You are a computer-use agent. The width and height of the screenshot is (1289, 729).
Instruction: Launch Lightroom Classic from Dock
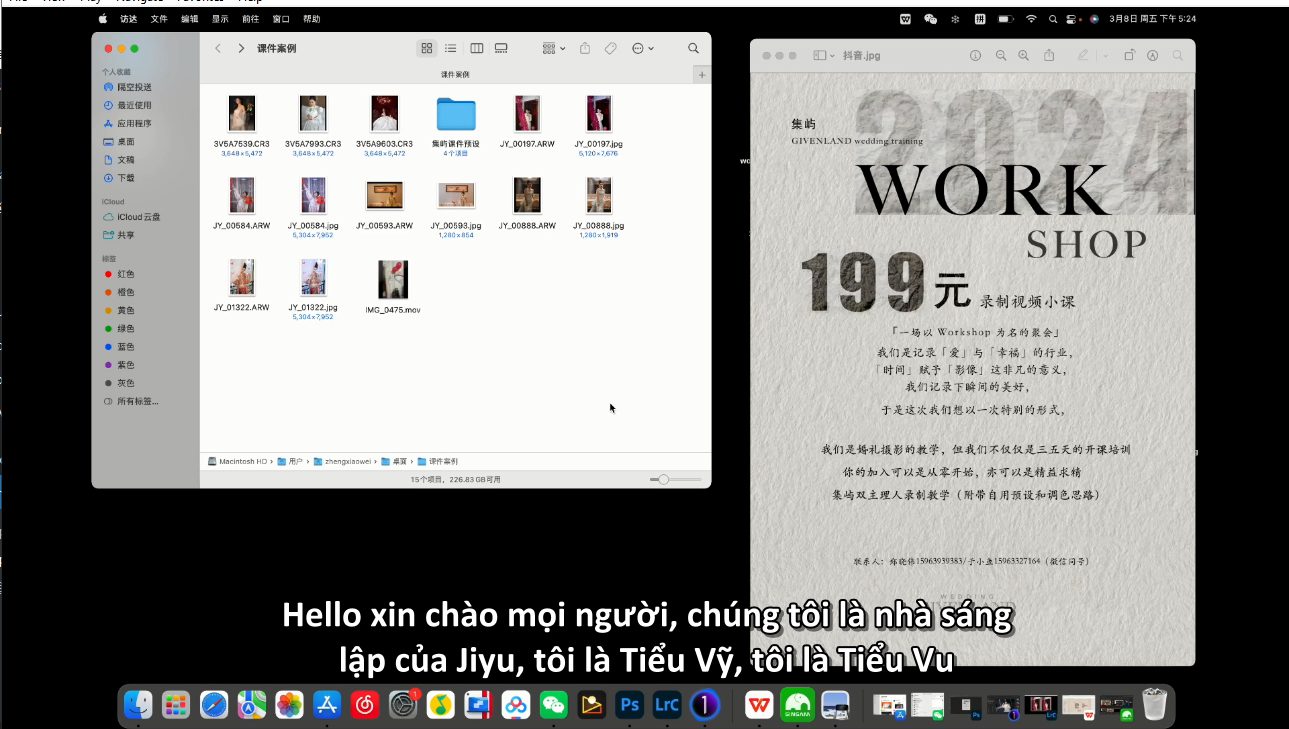(x=666, y=705)
